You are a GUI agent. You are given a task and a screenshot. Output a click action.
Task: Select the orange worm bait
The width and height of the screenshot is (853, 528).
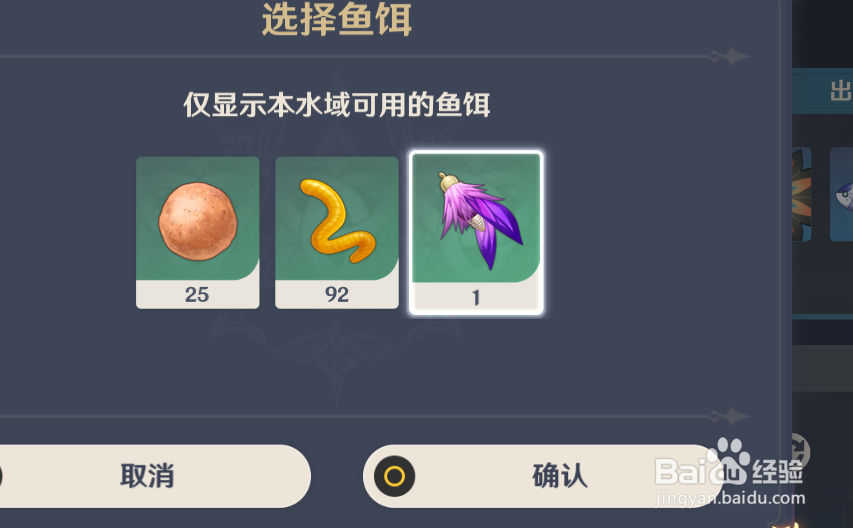pos(337,232)
